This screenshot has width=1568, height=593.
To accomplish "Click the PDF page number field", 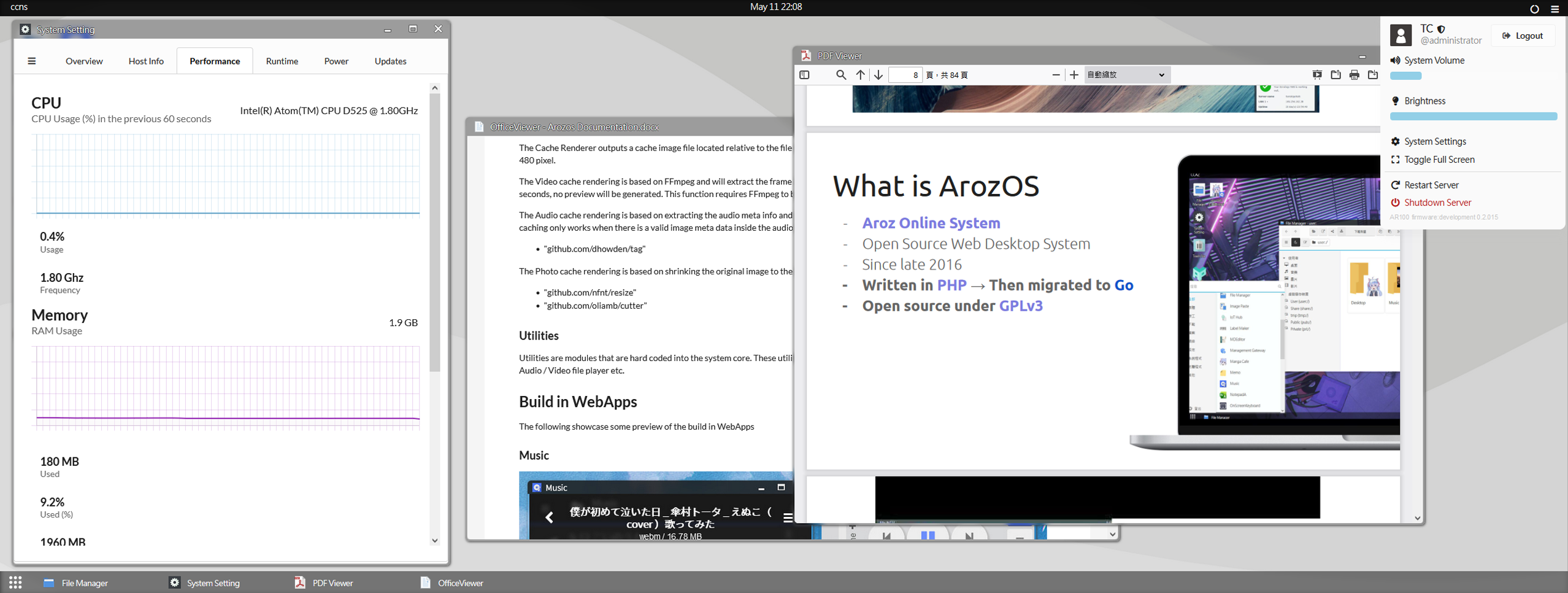I will 905,75.
